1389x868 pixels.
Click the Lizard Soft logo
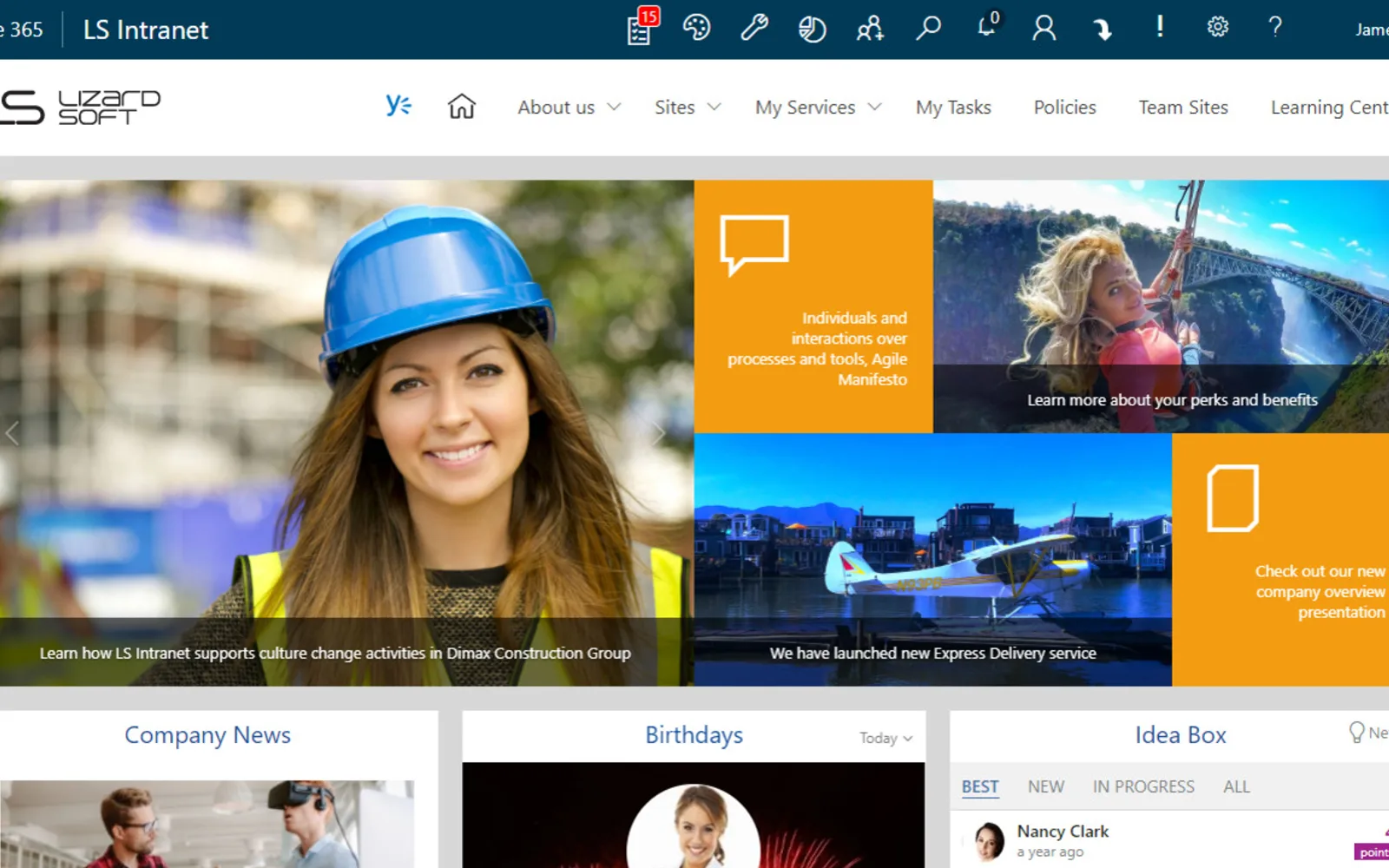pos(80,107)
